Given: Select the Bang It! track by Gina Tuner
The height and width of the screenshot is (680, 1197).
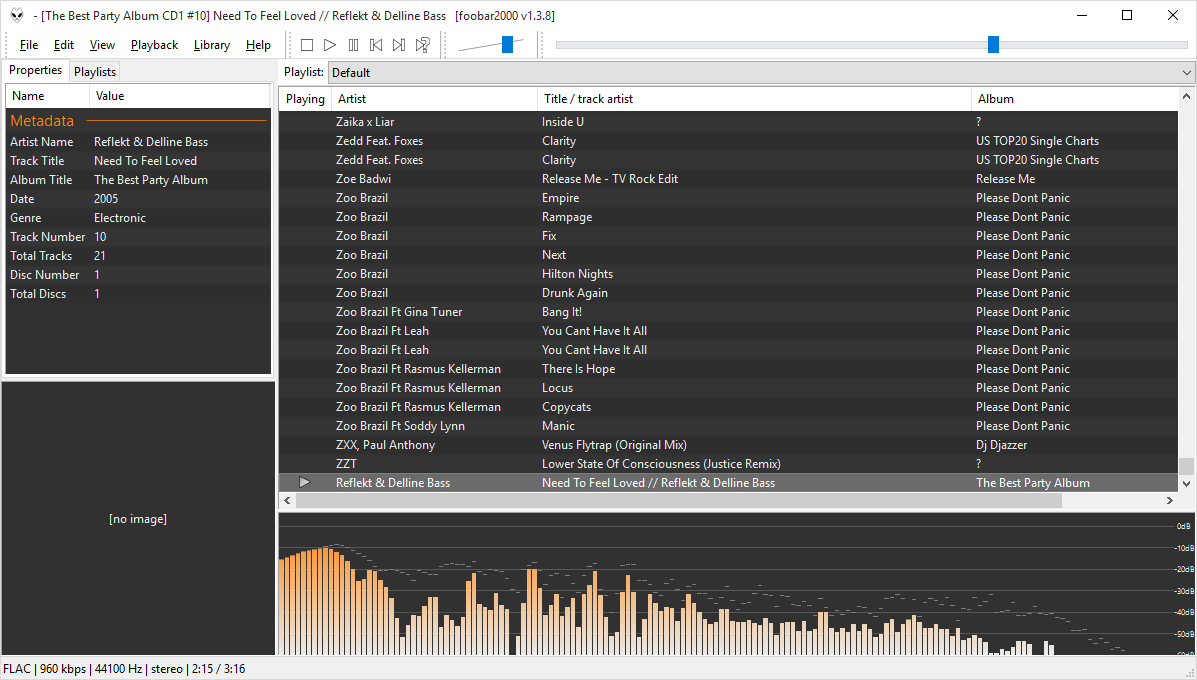Looking at the screenshot, I should pyautogui.click(x=728, y=312).
